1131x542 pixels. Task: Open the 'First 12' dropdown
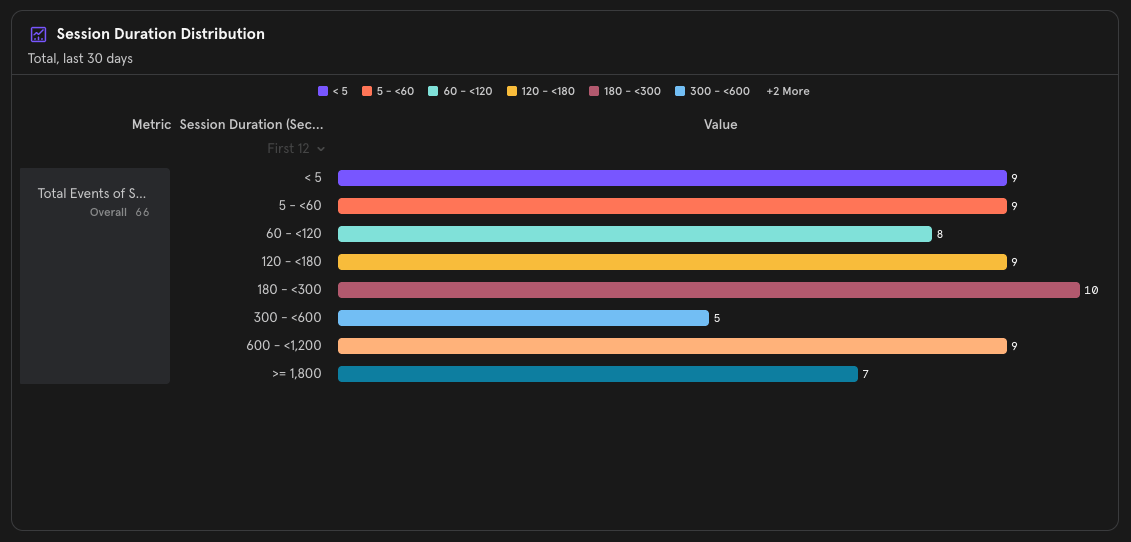(296, 148)
